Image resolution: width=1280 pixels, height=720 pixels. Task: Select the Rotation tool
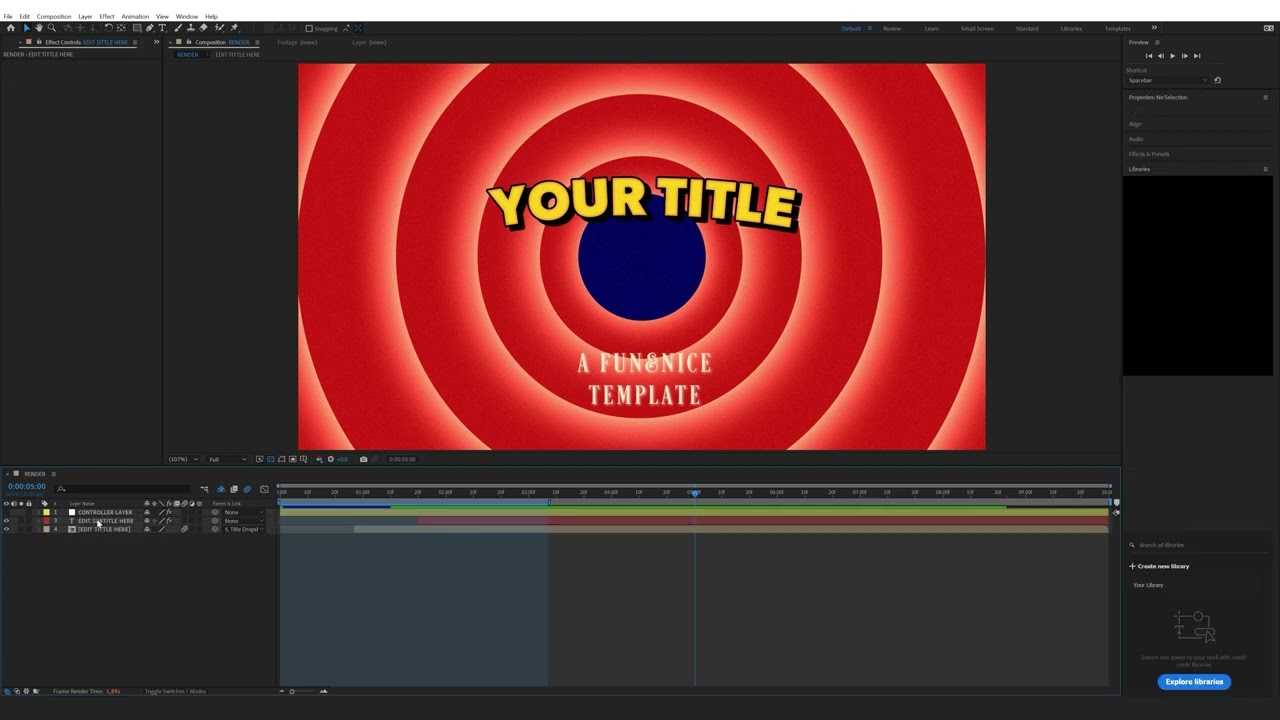(x=109, y=28)
